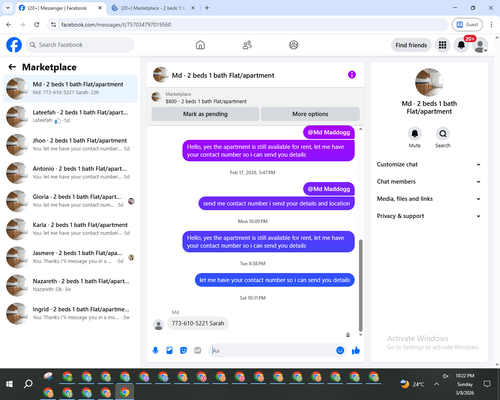Viewport: 500px width, 400px height.
Task: Open the Lateefah conversation
Action: [x=70, y=117]
